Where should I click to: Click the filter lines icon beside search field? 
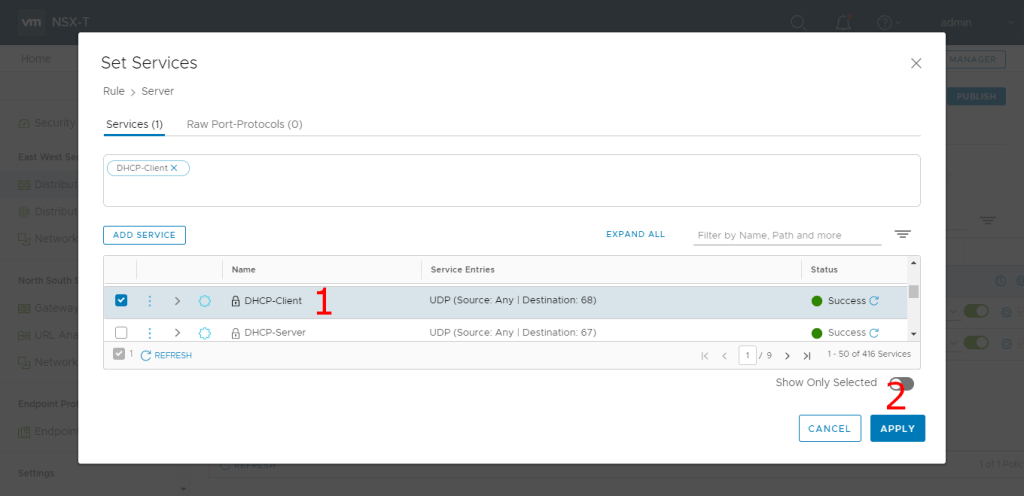click(902, 234)
